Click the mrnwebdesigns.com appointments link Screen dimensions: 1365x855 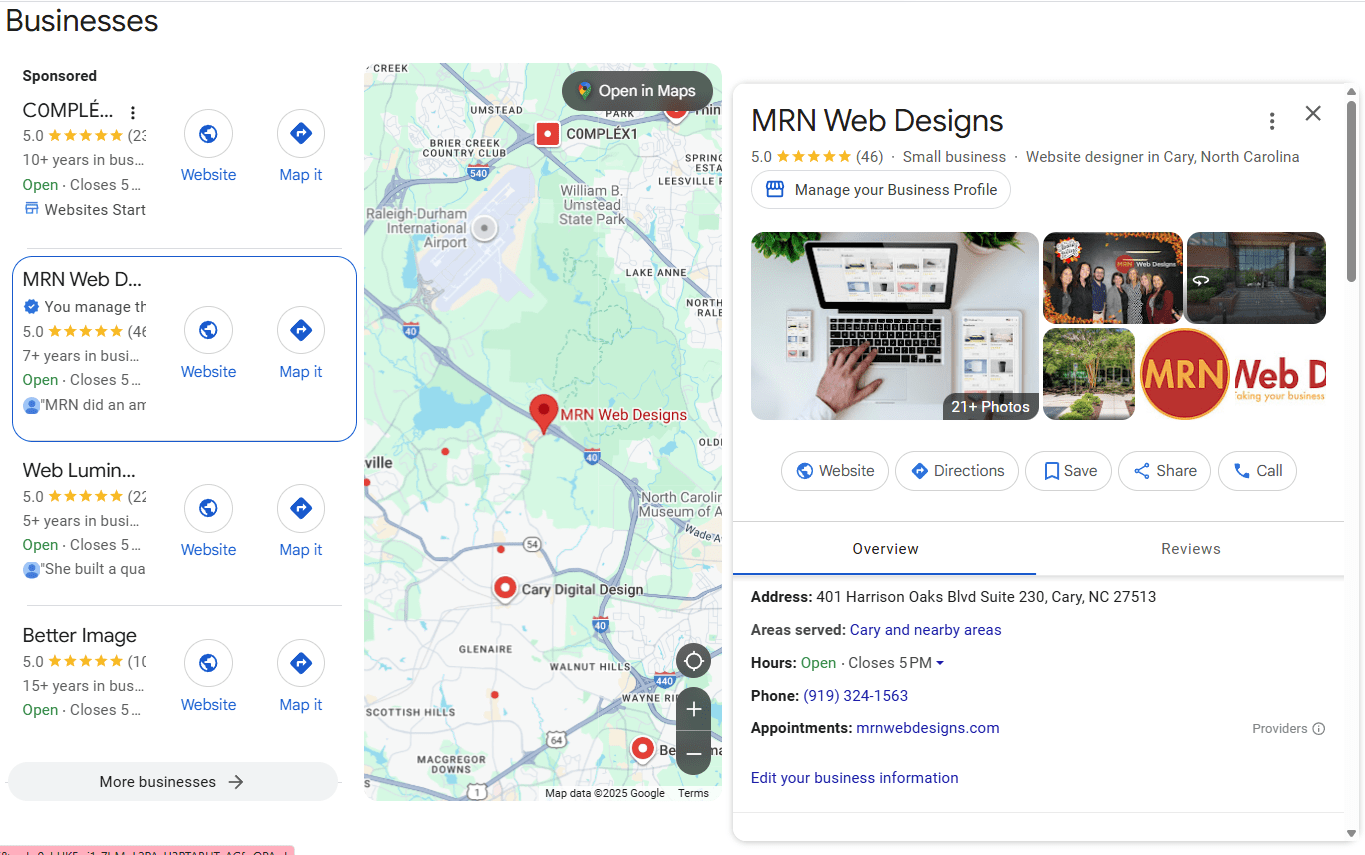[x=927, y=727]
